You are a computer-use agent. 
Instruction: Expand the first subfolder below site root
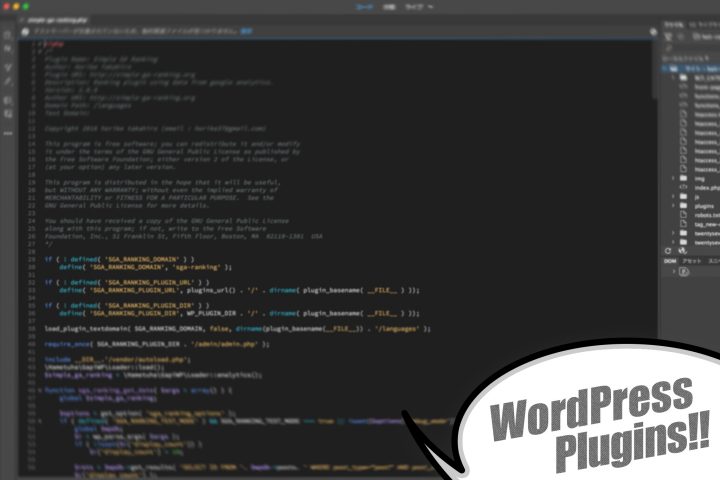click(674, 78)
